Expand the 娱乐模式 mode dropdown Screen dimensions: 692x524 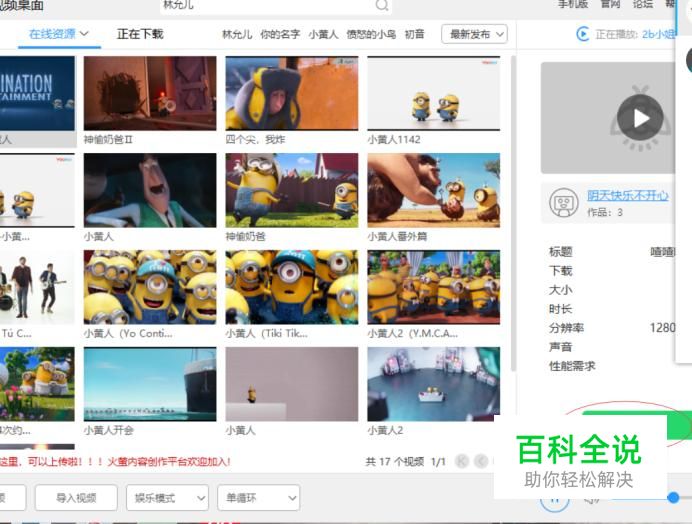pyautogui.click(x=167, y=498)
